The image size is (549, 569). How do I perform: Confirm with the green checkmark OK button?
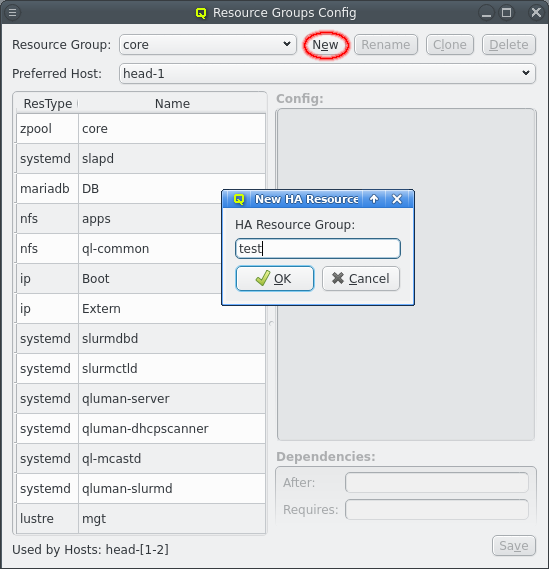click(x=275, y=278)
